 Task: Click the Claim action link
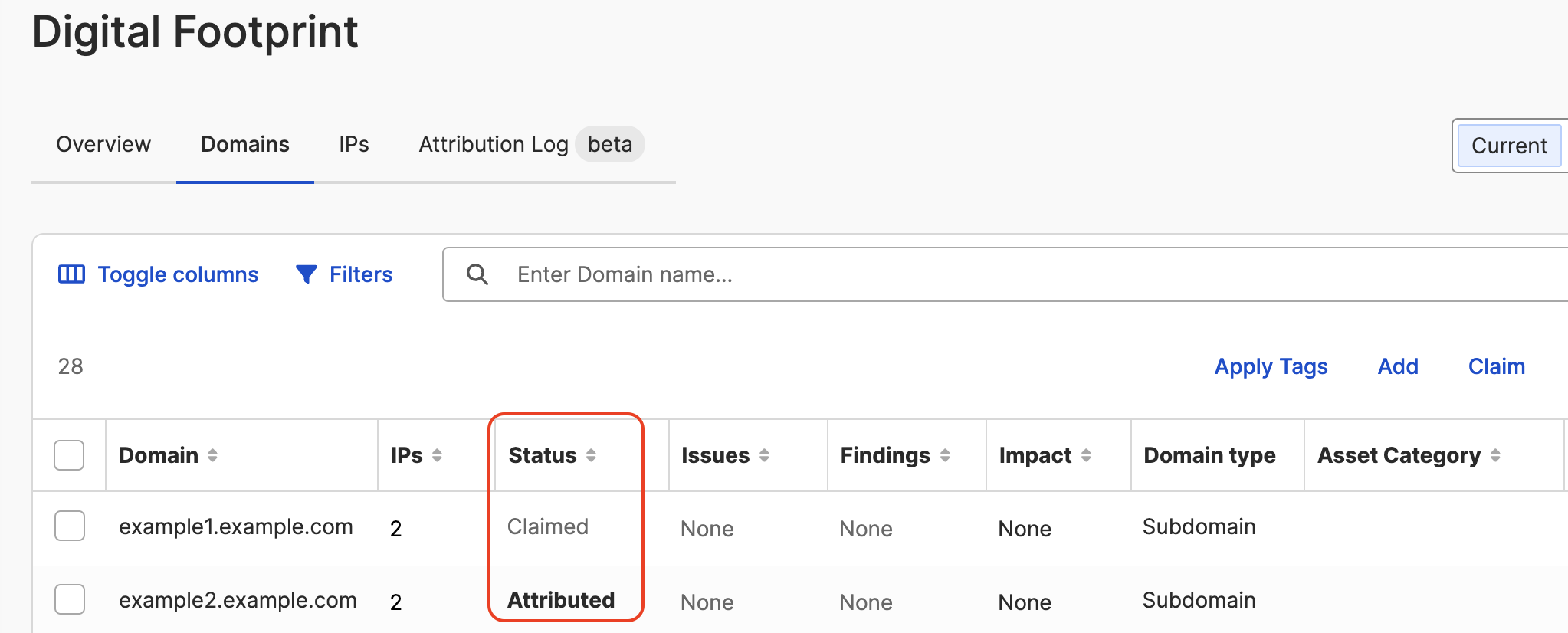pyautogui.click(x=1497, y=366)
